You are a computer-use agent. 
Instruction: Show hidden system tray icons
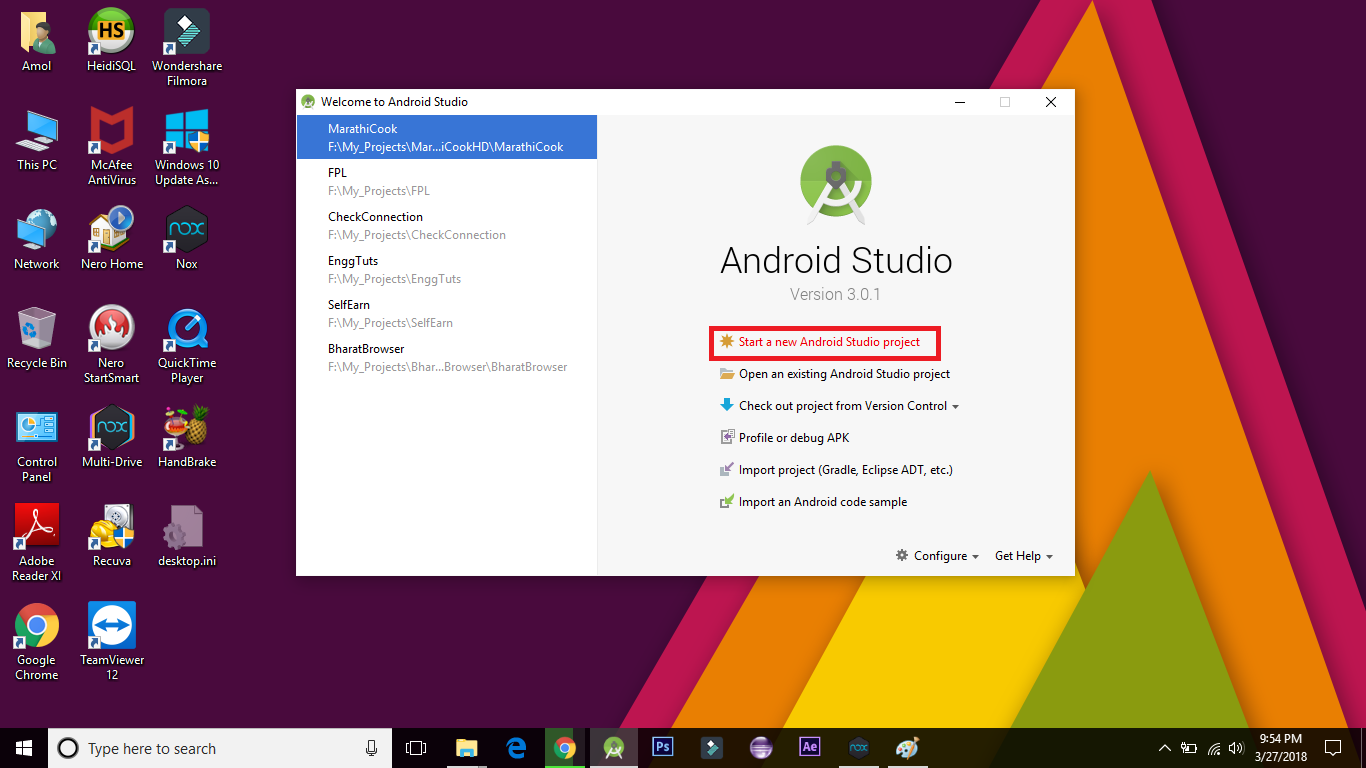1165,748
